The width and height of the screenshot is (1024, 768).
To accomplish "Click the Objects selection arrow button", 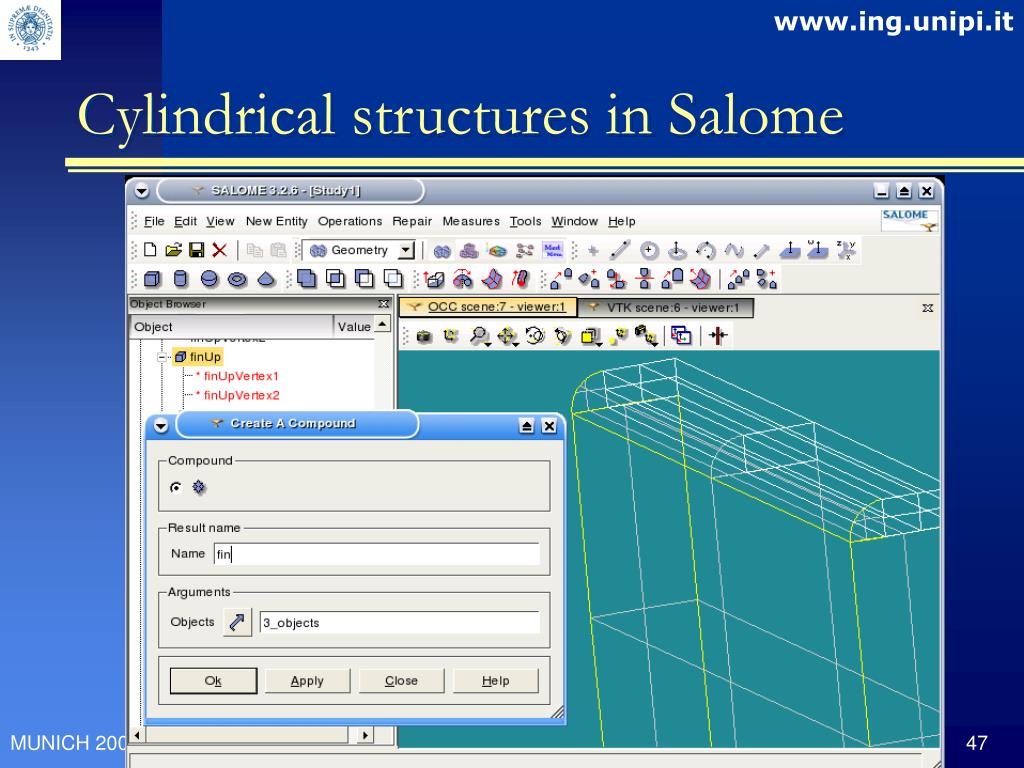I will tap(237, 622).
